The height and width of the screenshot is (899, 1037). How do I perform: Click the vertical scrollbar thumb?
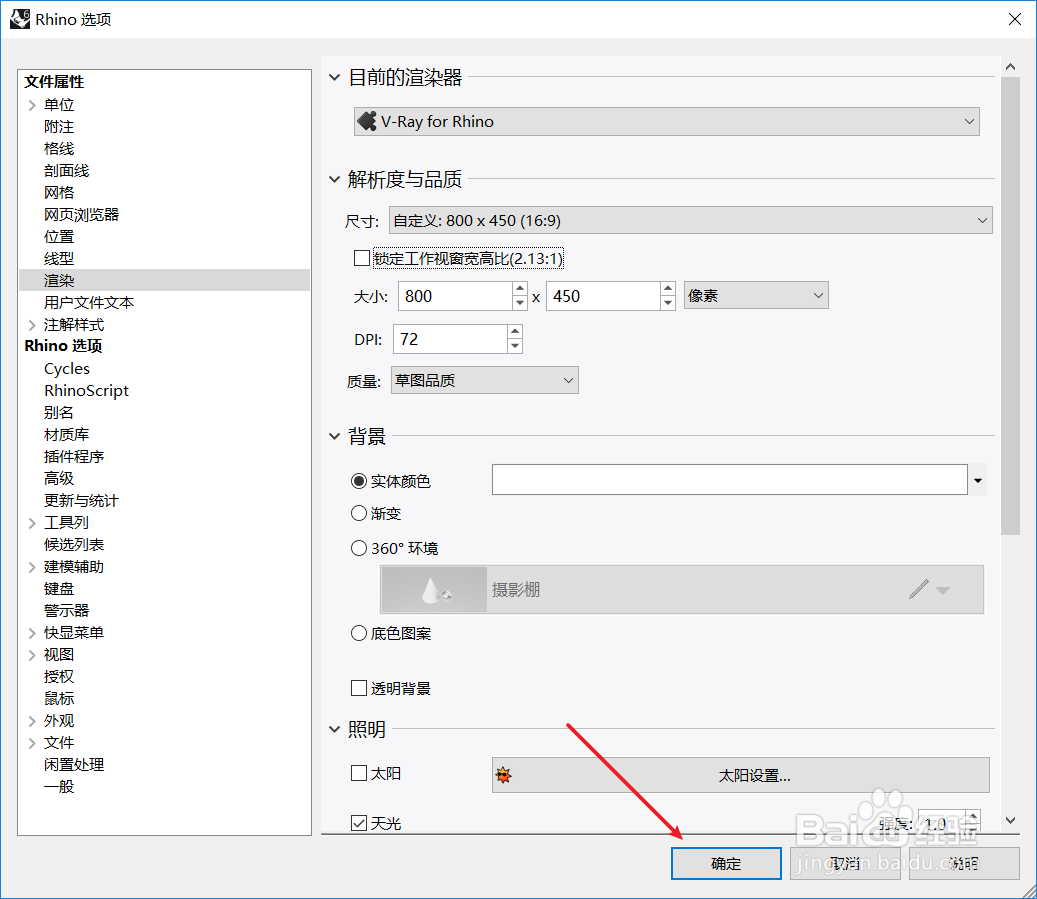tap(1010, 306)
